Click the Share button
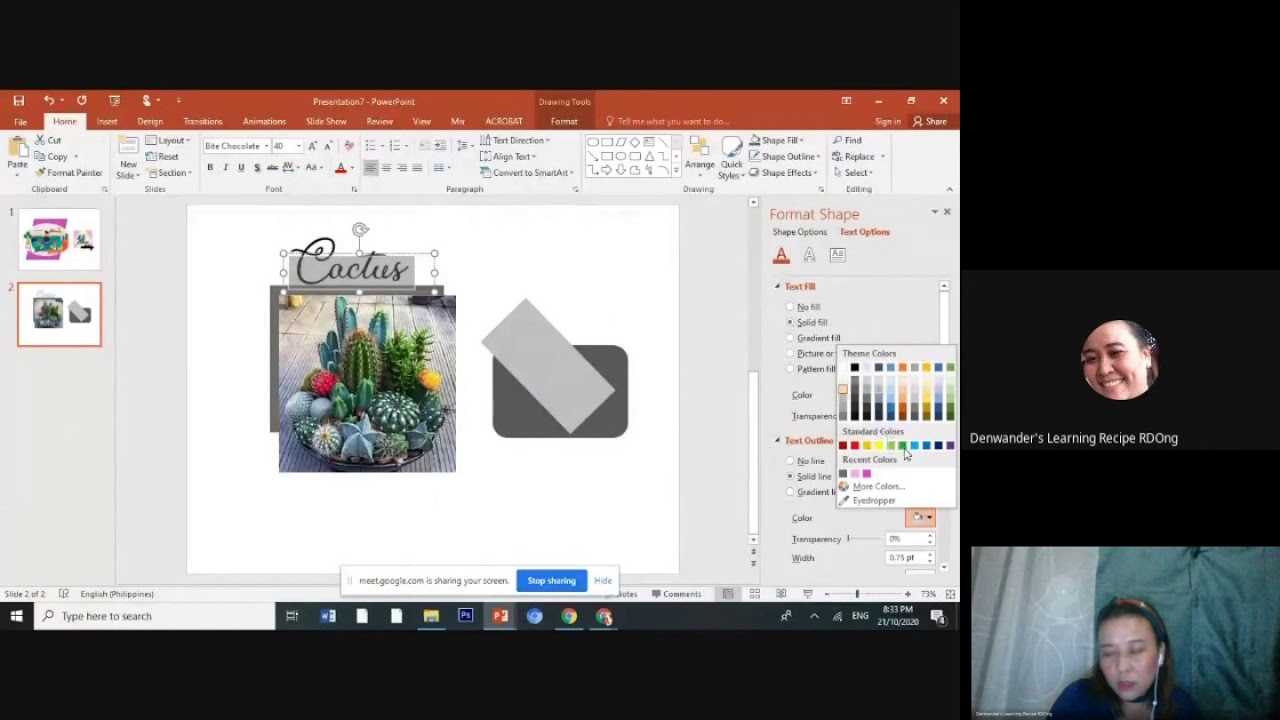This screenshot has width=1280, height=720. 930,121
